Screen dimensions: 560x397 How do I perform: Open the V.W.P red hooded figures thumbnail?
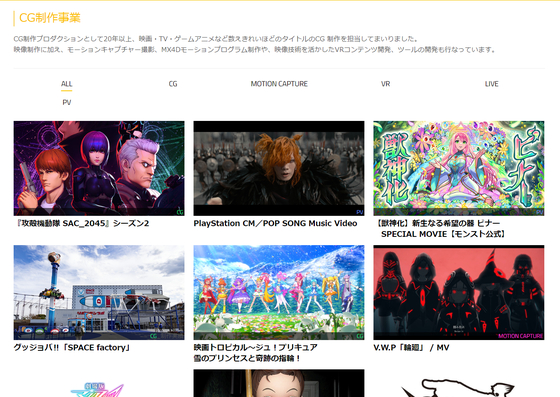click(459, 292)
